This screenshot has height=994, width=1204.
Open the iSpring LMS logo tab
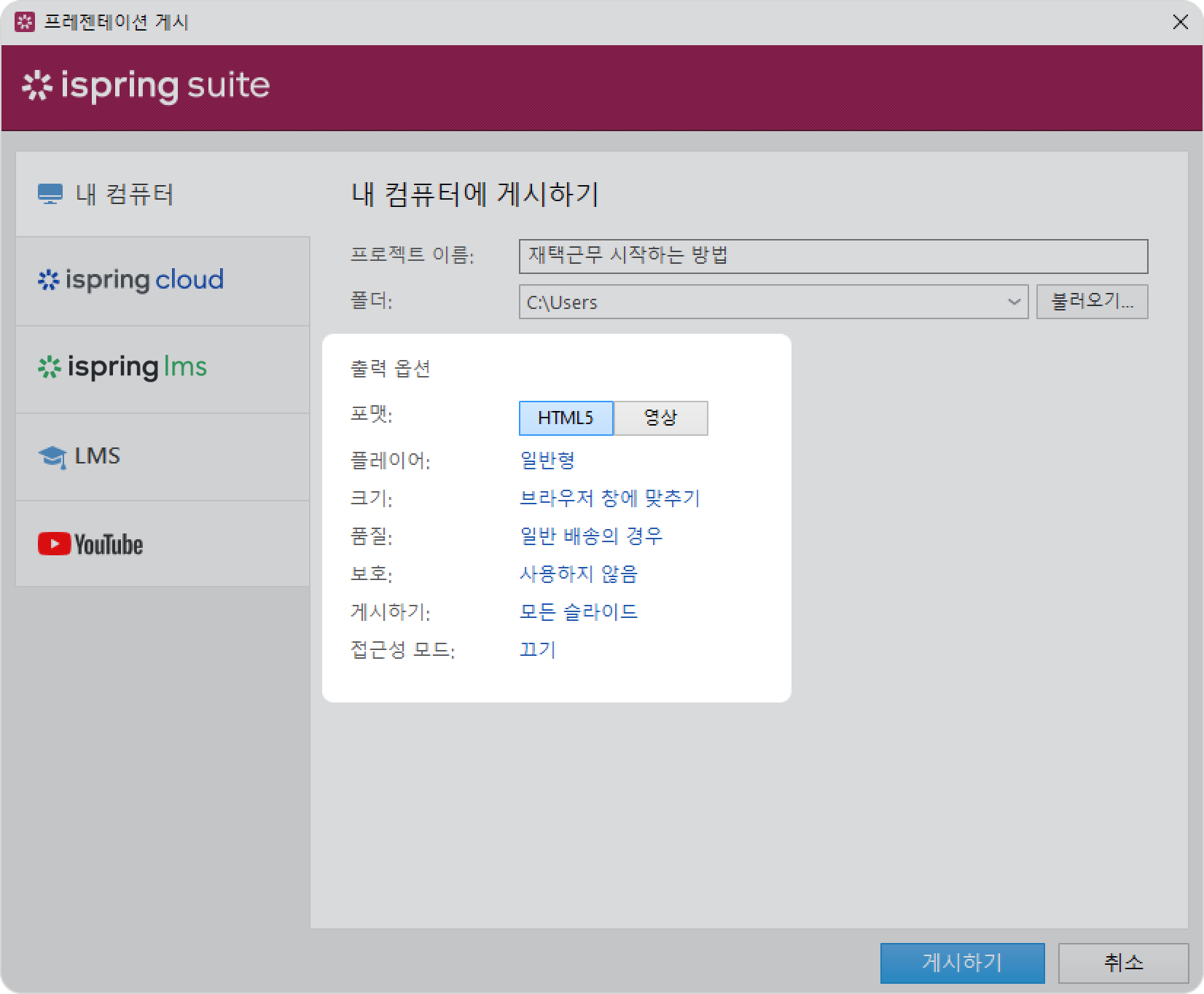(x=122, y=367)
